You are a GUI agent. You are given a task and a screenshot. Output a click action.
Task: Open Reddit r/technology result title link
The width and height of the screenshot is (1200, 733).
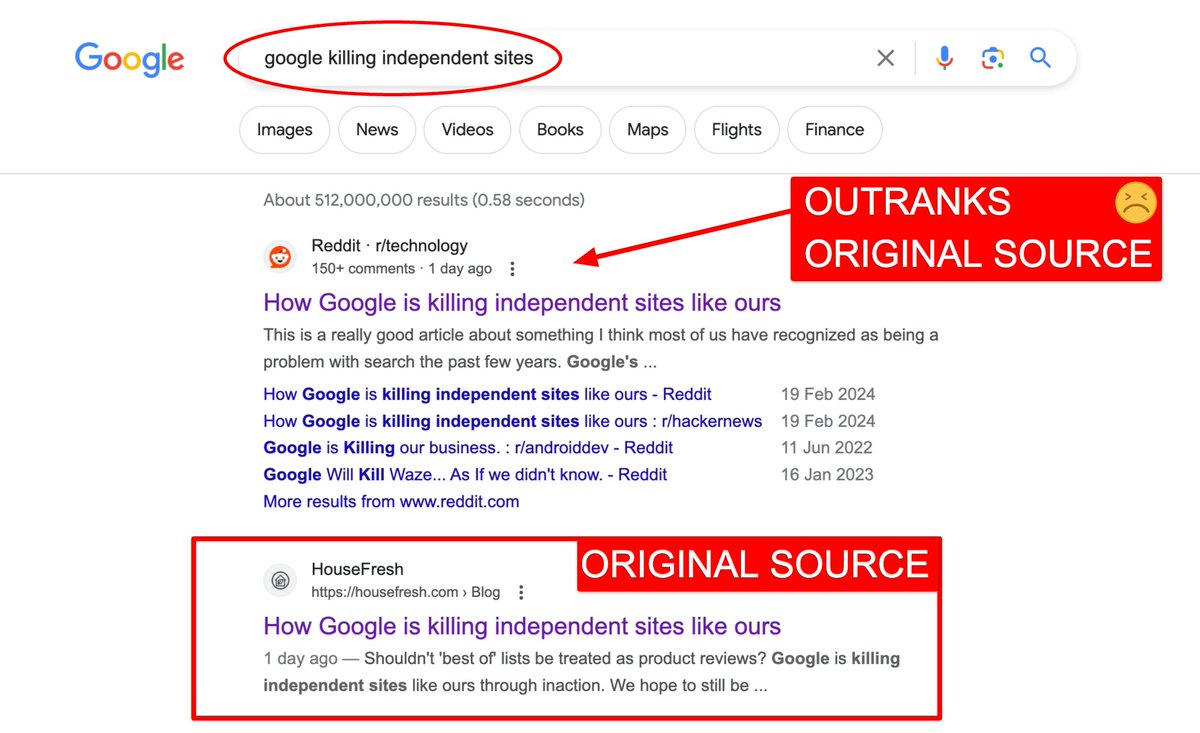(x=522, y=302)
